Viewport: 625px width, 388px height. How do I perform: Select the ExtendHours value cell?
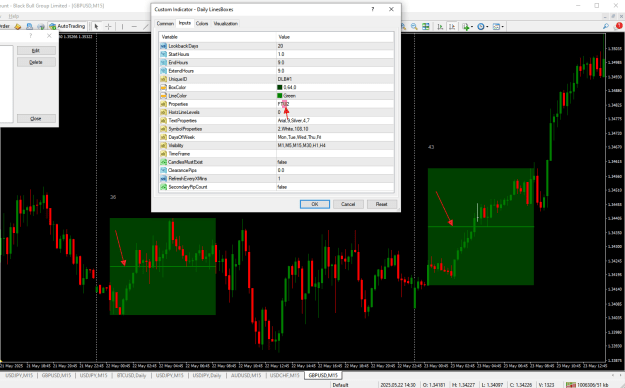(335, 71)
